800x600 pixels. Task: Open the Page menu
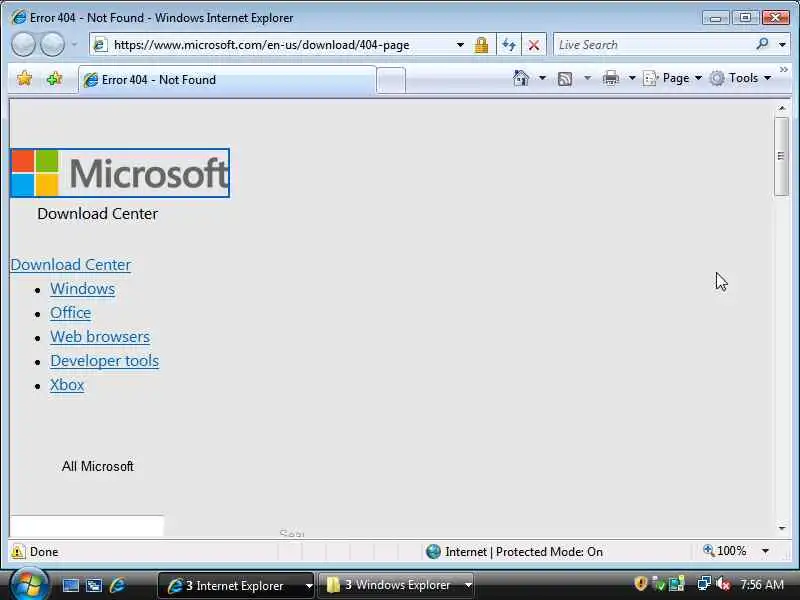(x=672, y=78)
